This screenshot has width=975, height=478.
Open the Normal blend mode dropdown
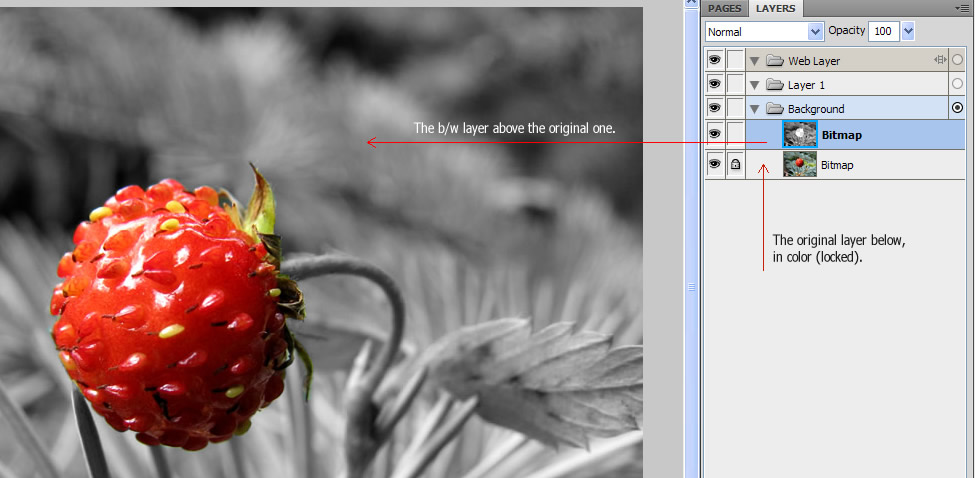coord(765,31)
